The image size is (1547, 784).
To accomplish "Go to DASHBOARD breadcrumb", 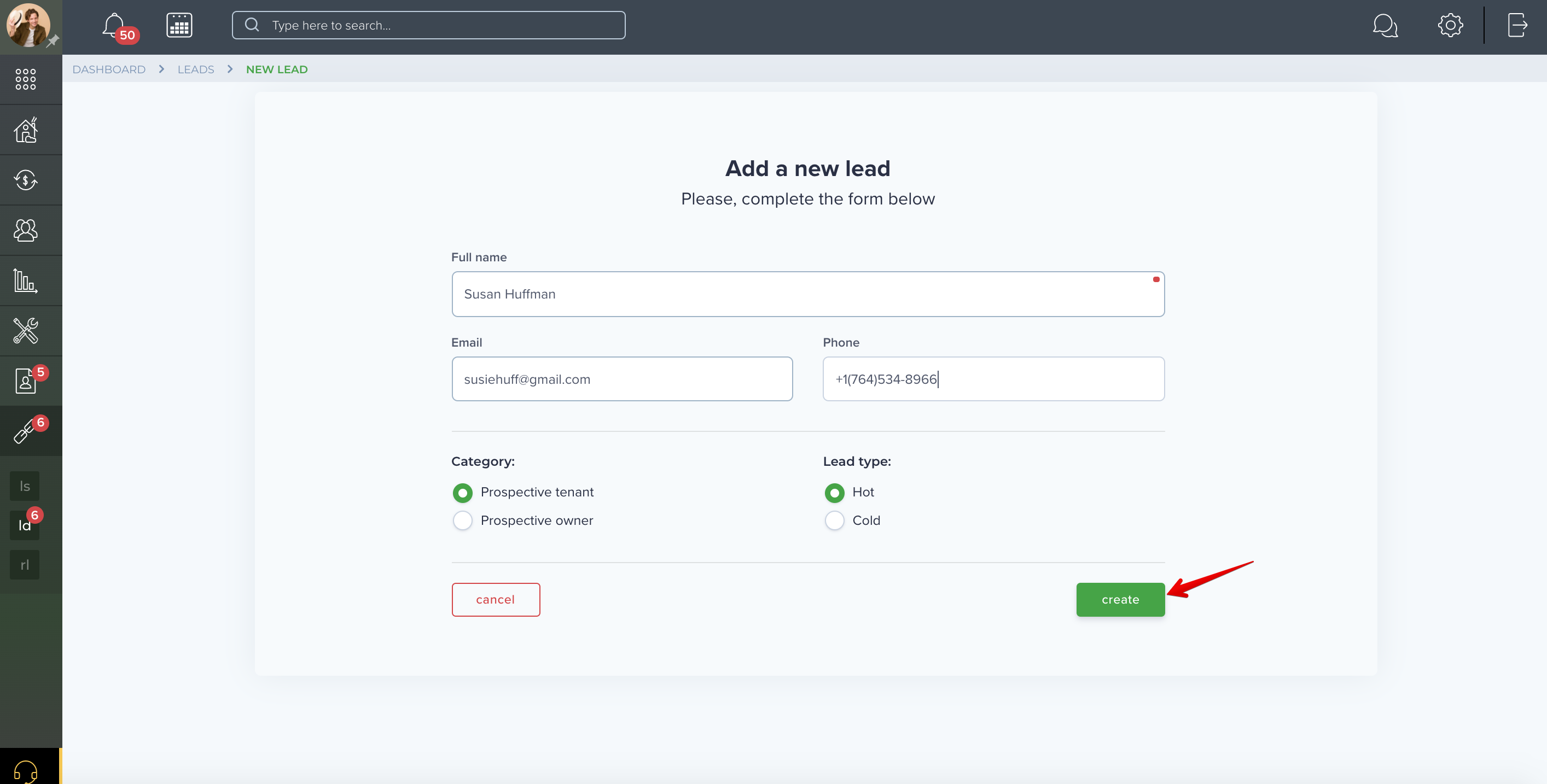I will (109, 69).
